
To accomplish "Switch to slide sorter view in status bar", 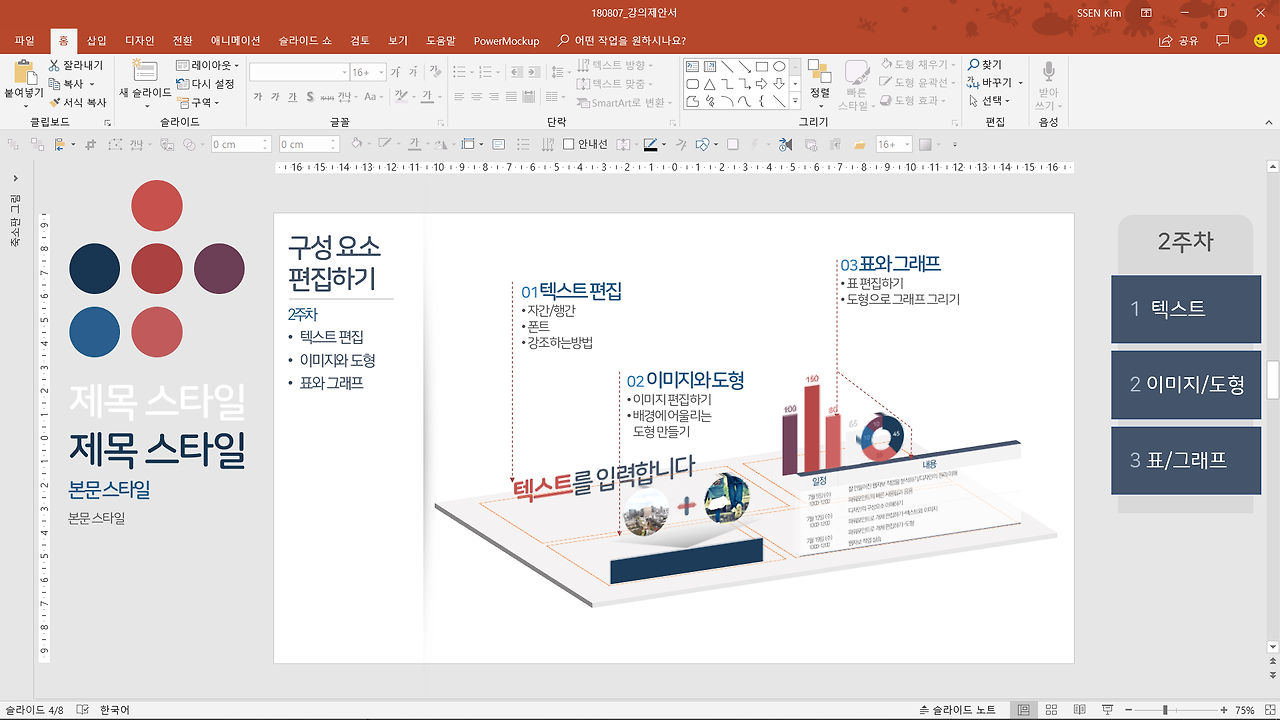I will pyautogui.click(x=1050, y=710).
